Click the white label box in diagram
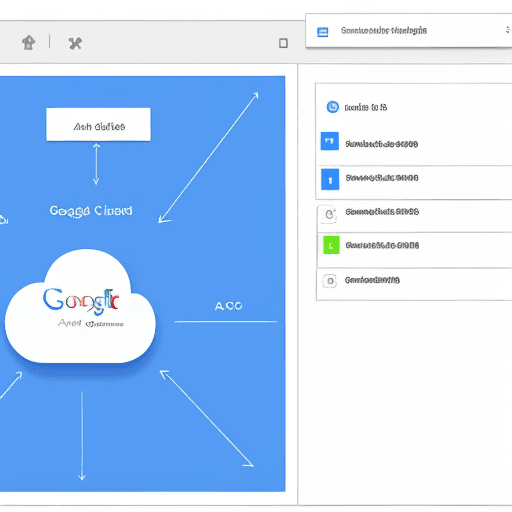Image resolution: width=512 pixels, height=512 pixels. click(x=98, y=124)
